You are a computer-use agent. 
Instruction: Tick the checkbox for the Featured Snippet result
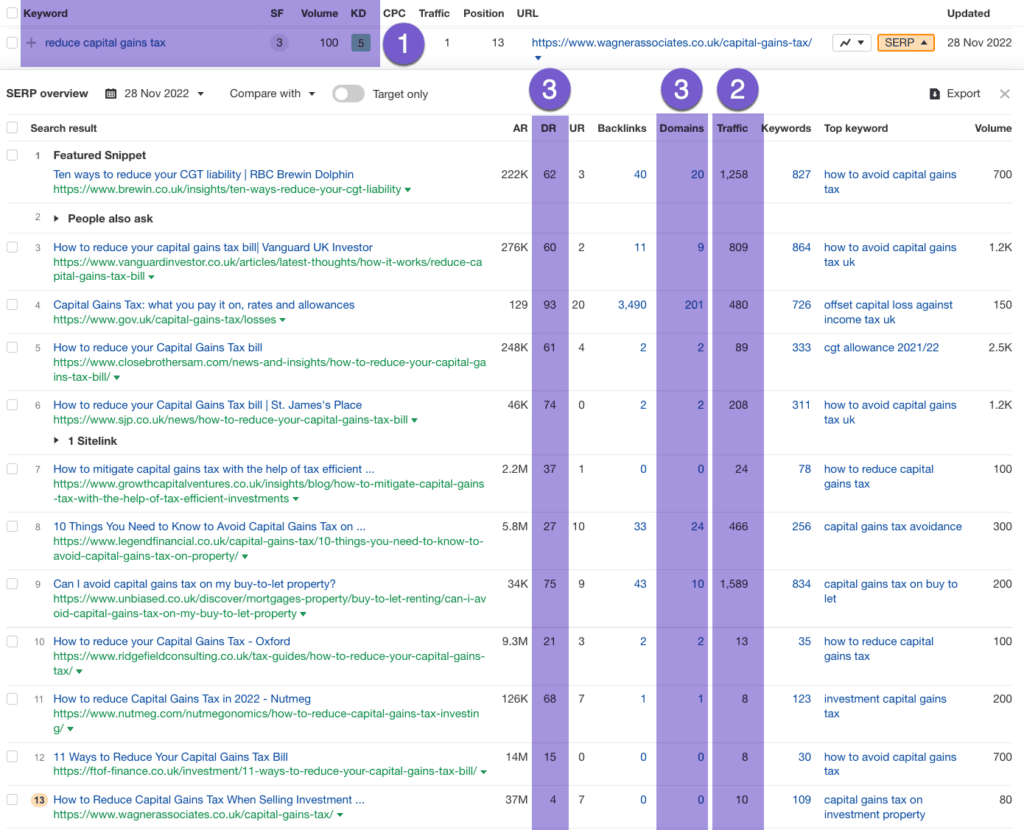(12, 156)
